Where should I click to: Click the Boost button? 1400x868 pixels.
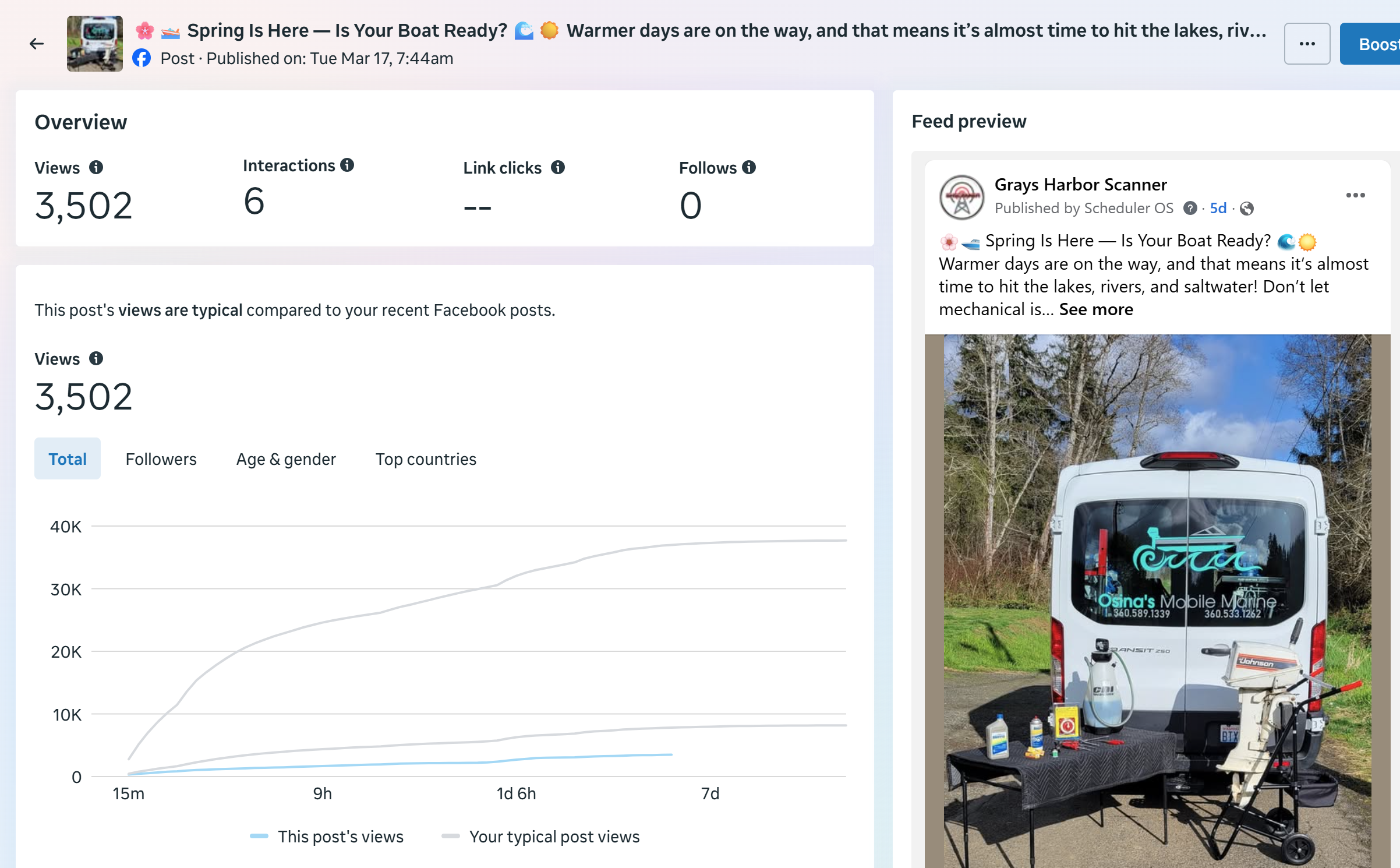click(x=1374, y=44)
